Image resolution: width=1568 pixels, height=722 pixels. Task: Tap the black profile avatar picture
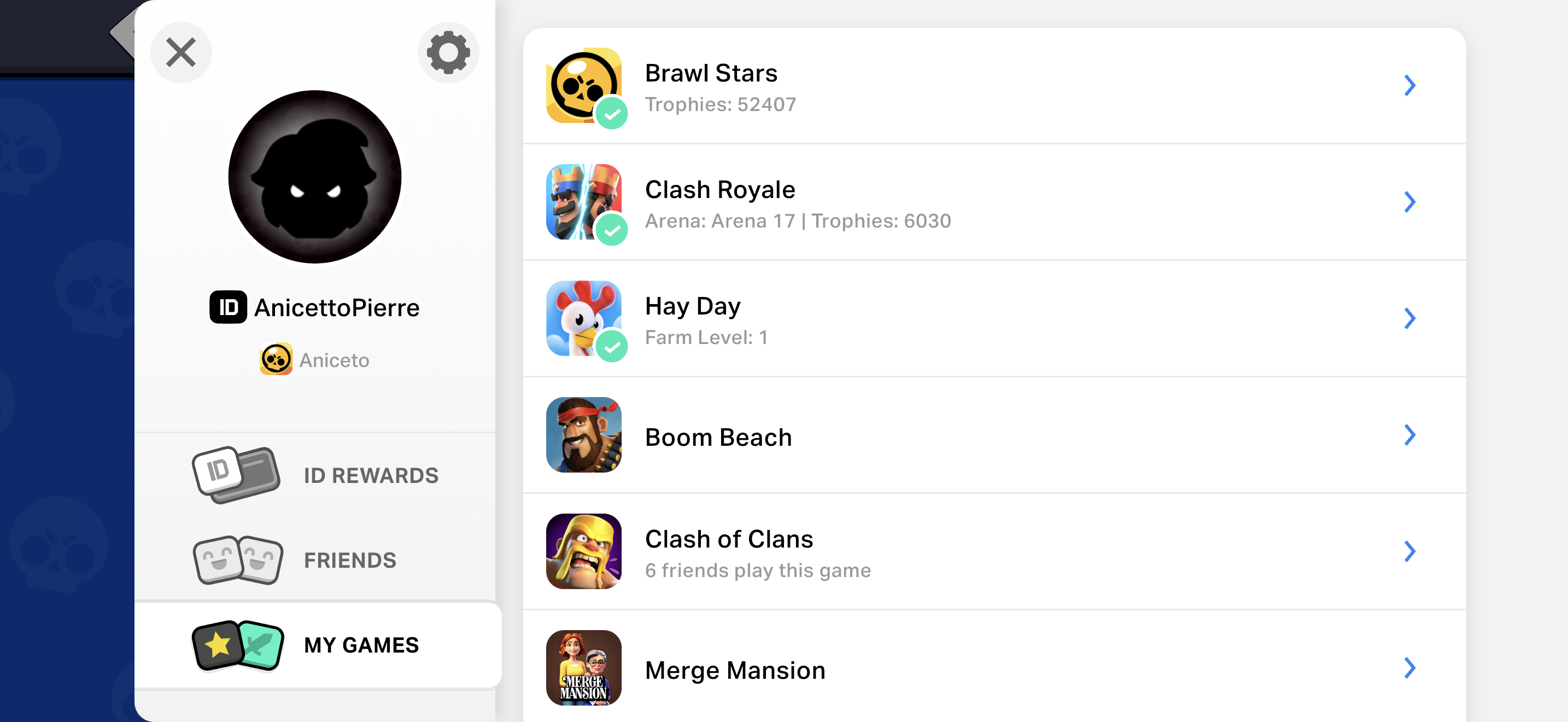(x=315, y=177)
